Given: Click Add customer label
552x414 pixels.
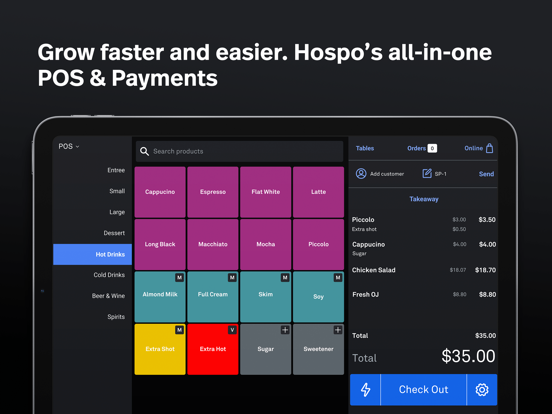Looking at the screenshot, I should pyautogui.click(x=387, y=174).
